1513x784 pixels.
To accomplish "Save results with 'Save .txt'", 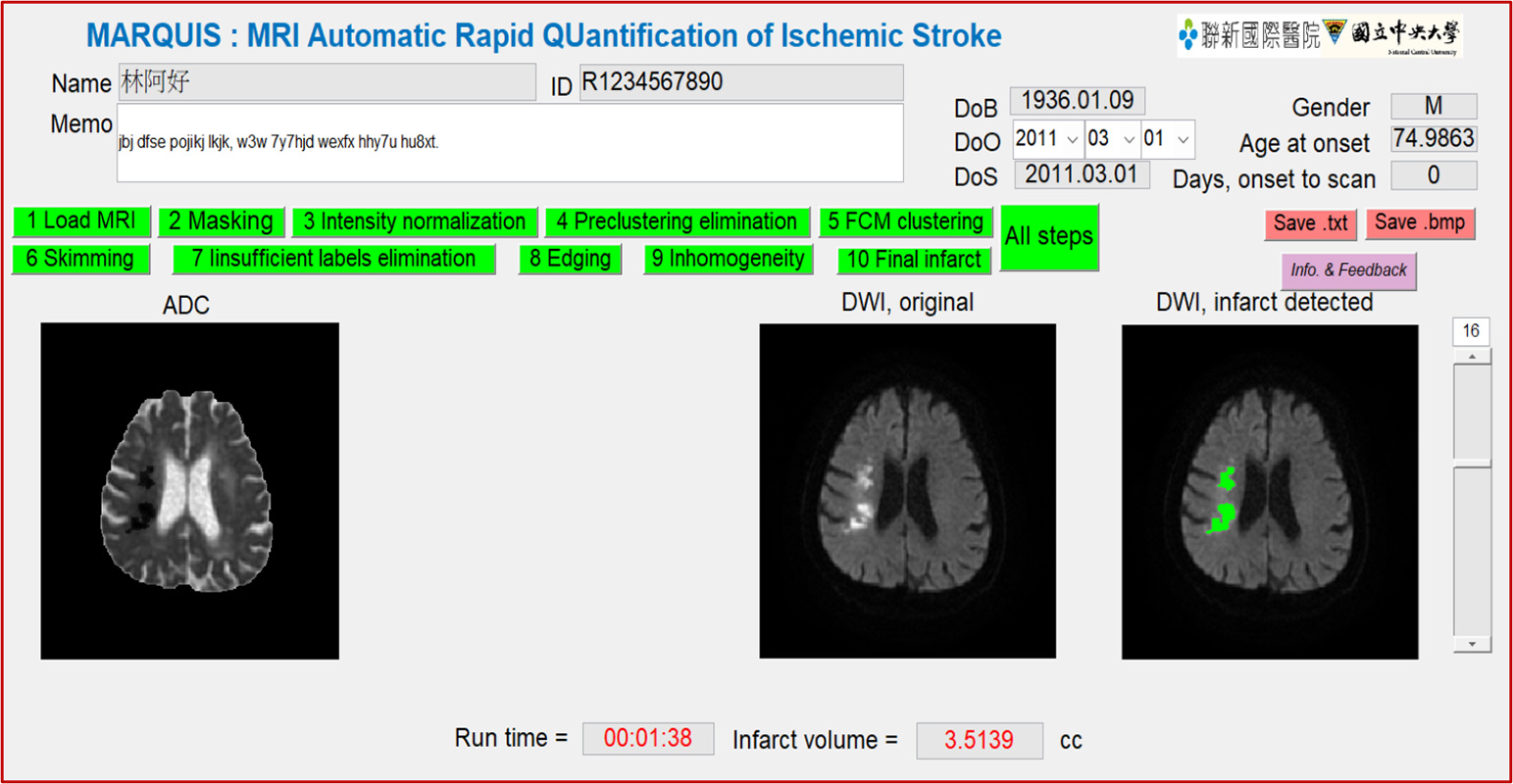I will (x=1310, y=223).
